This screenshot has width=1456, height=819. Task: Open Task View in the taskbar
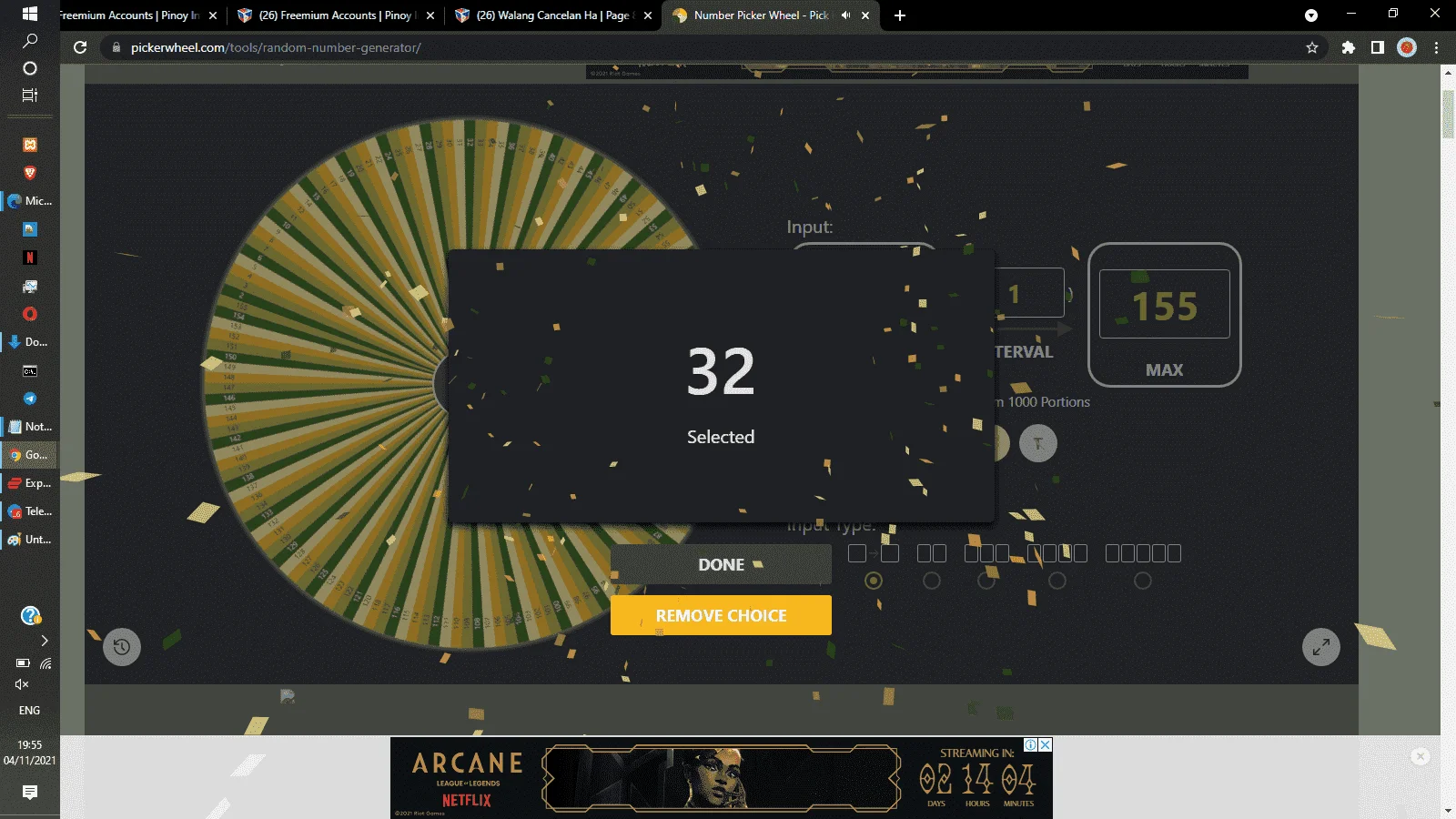coord(29,95)
